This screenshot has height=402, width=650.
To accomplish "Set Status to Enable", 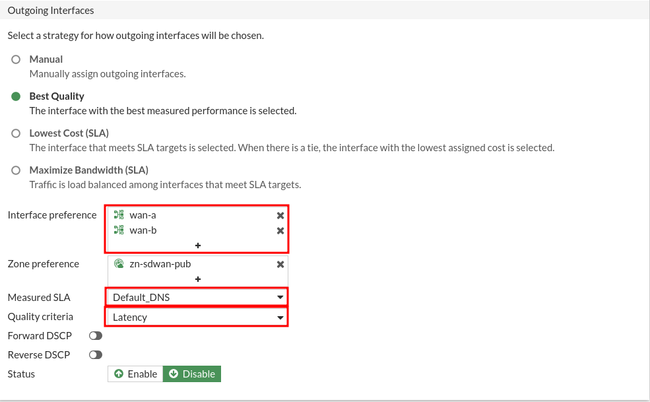I will 136,374.
